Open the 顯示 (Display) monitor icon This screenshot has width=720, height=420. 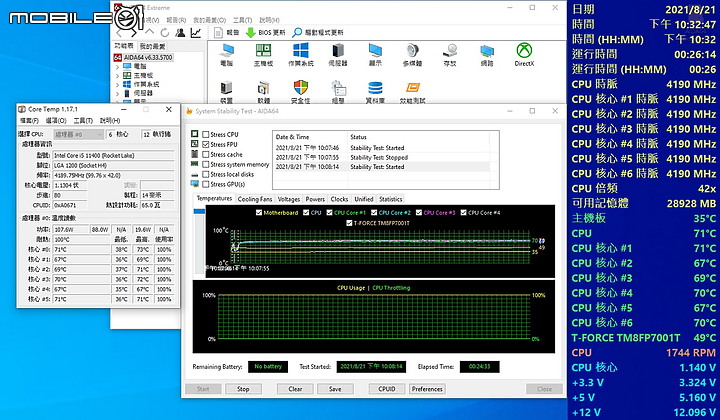tap(375, 50)
